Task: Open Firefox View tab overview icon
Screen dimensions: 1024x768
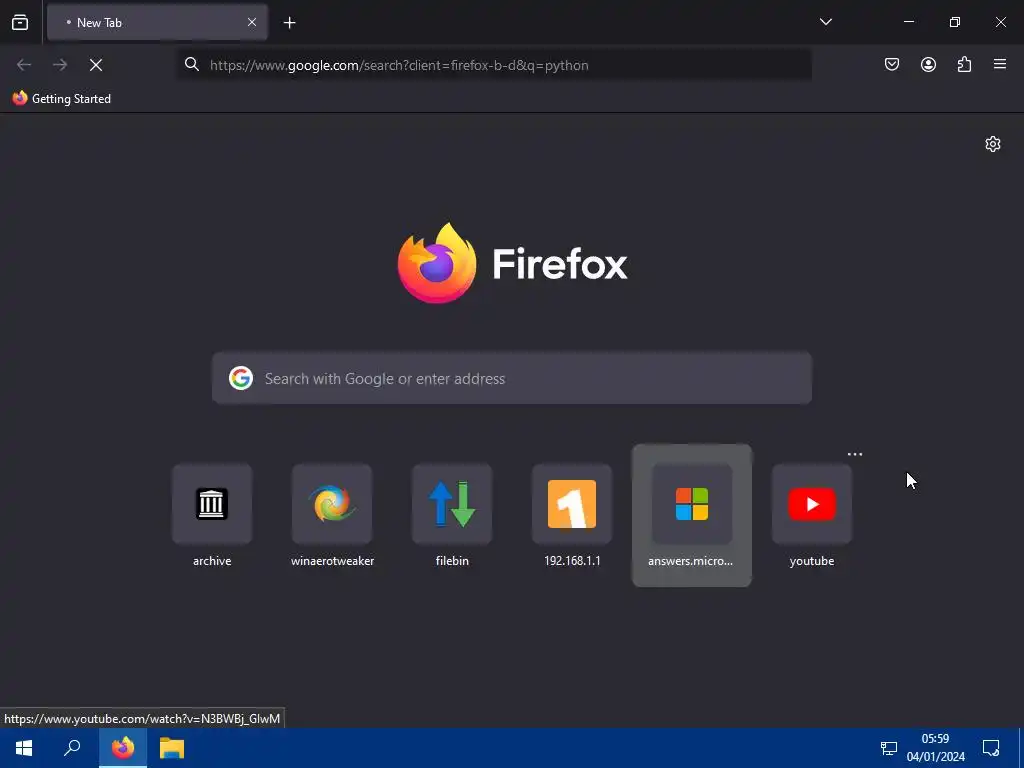Action: coord(20,23)
